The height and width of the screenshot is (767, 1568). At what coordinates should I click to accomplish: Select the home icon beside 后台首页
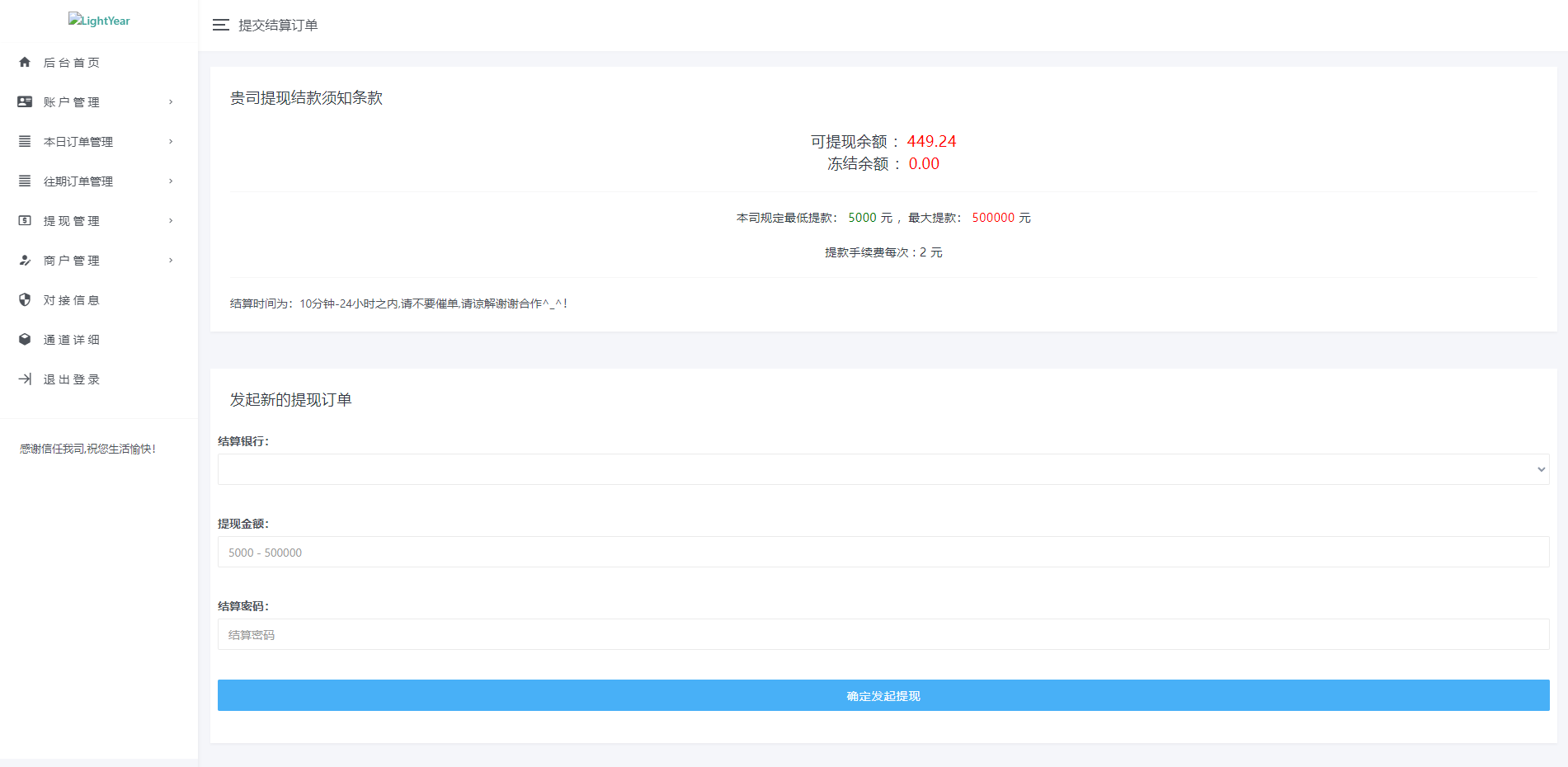tap(24, 62)
